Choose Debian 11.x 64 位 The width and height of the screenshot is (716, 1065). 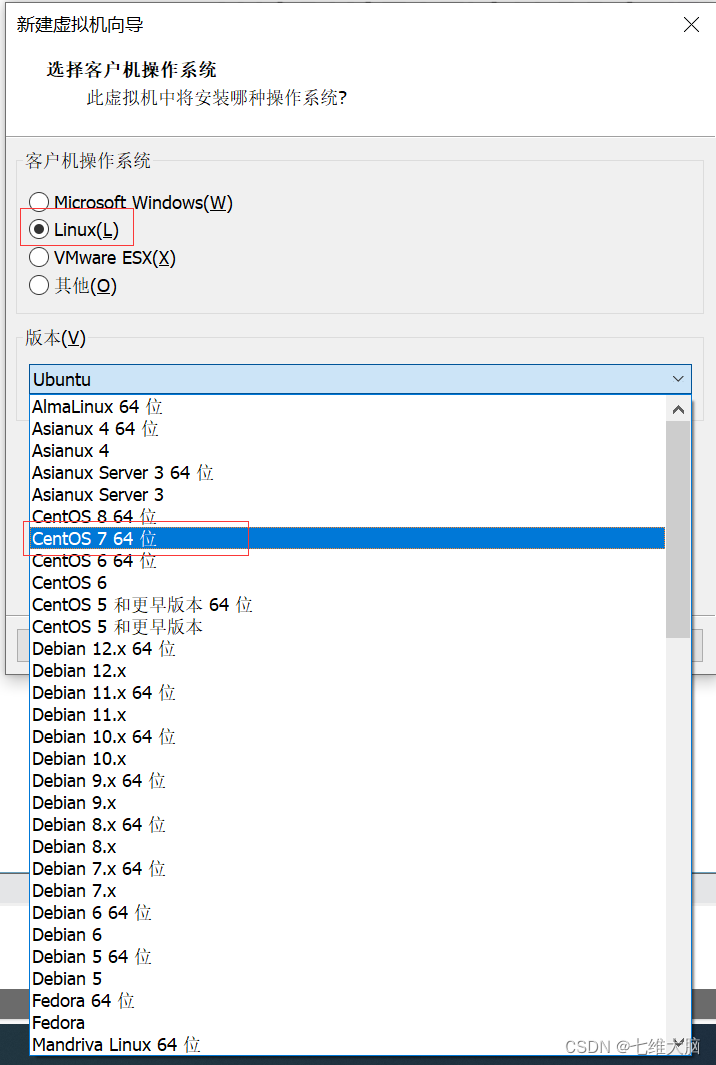[348, 693]
